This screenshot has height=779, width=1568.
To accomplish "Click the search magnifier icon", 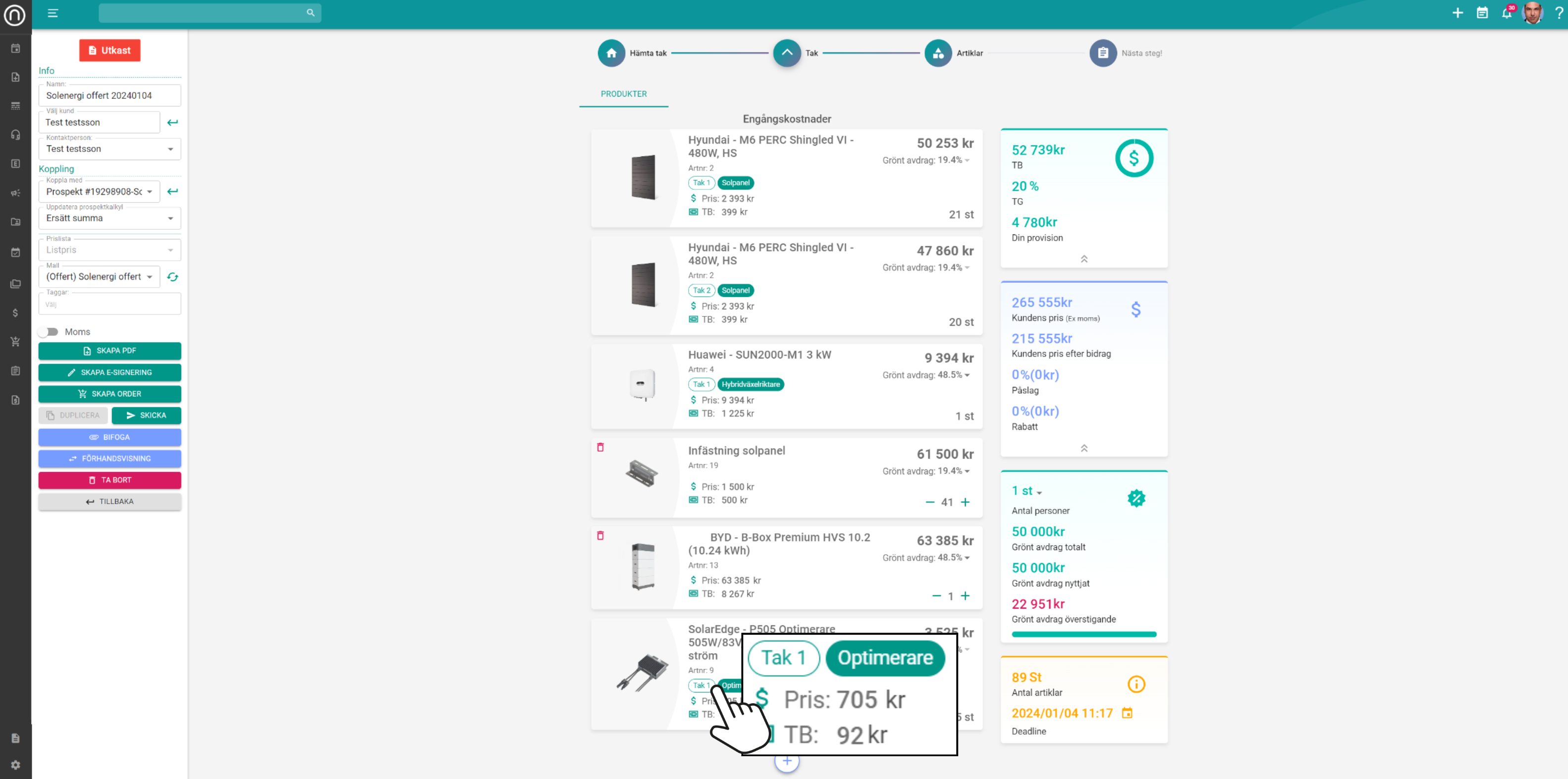I will pos(311,13).
